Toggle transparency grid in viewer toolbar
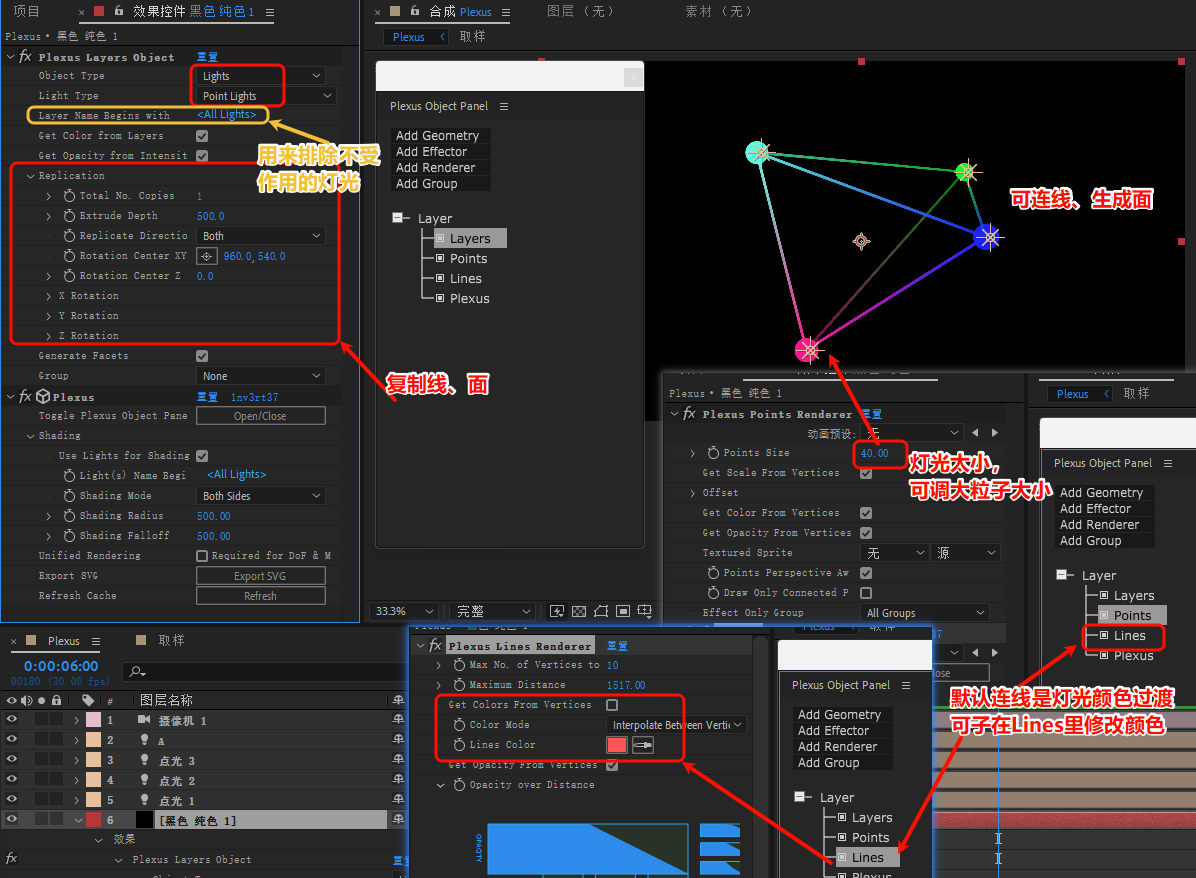1196x878 pixels. [x=579, y=611]
